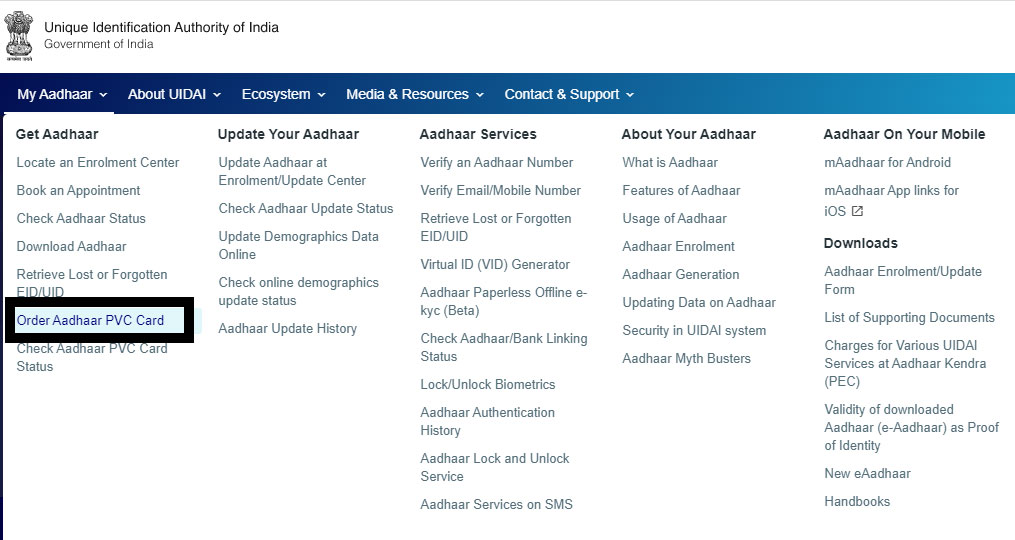Screen dimensions: 1015x540
Task: Open Features of Aadhaar link
Action: 681,190
